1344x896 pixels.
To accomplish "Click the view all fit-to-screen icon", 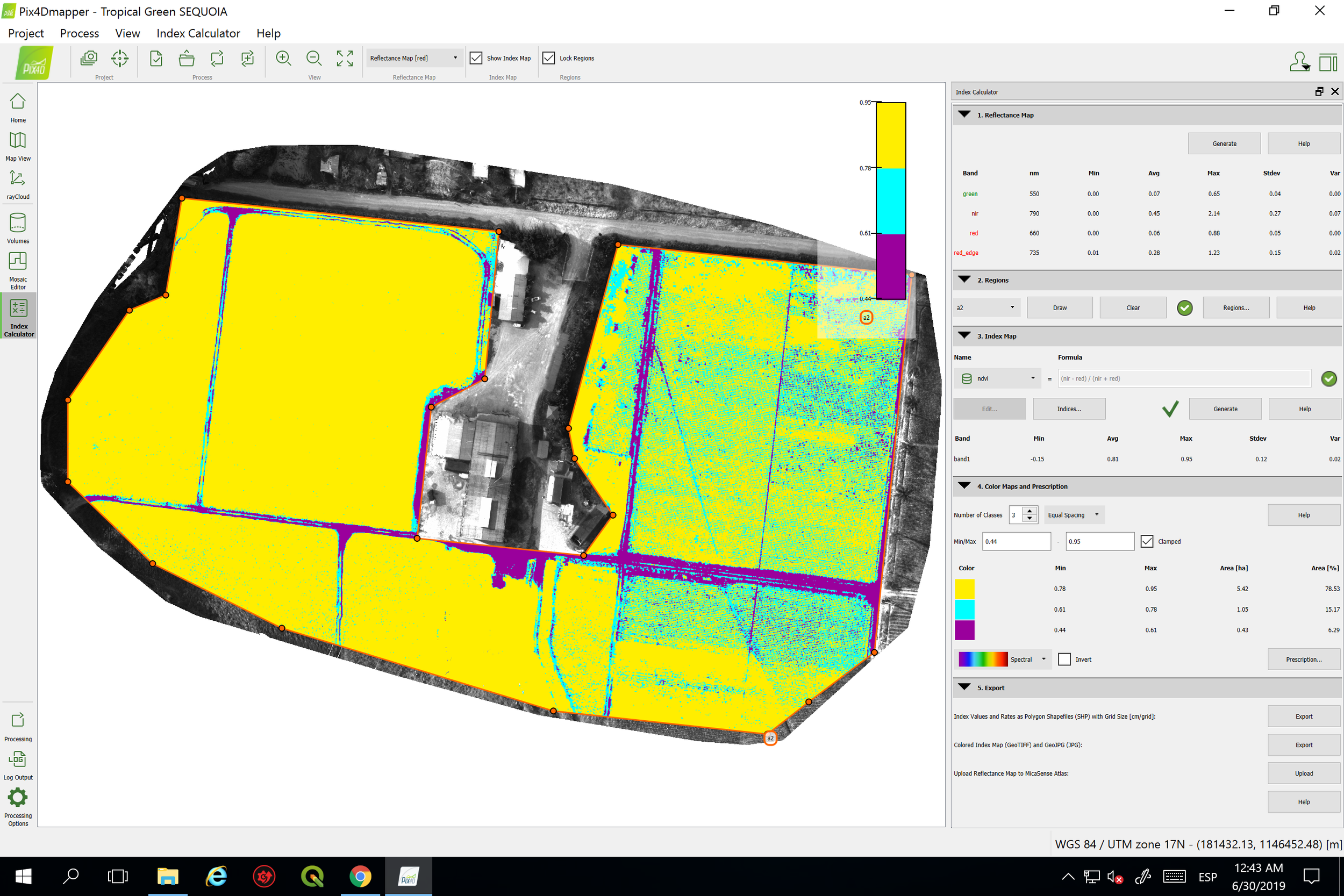I will pos(345,58).
